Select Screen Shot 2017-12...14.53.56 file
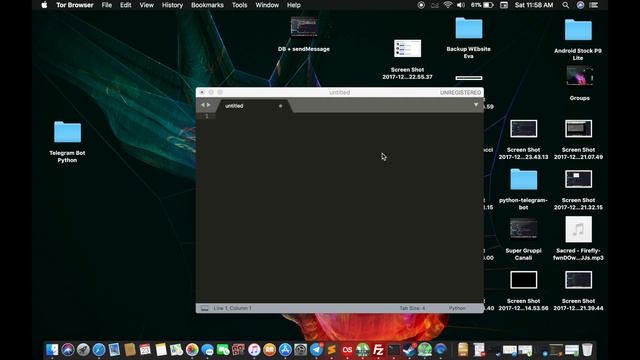Image resolution: width=640 pixels, height=360 pixels. click(x=524, y=291)
